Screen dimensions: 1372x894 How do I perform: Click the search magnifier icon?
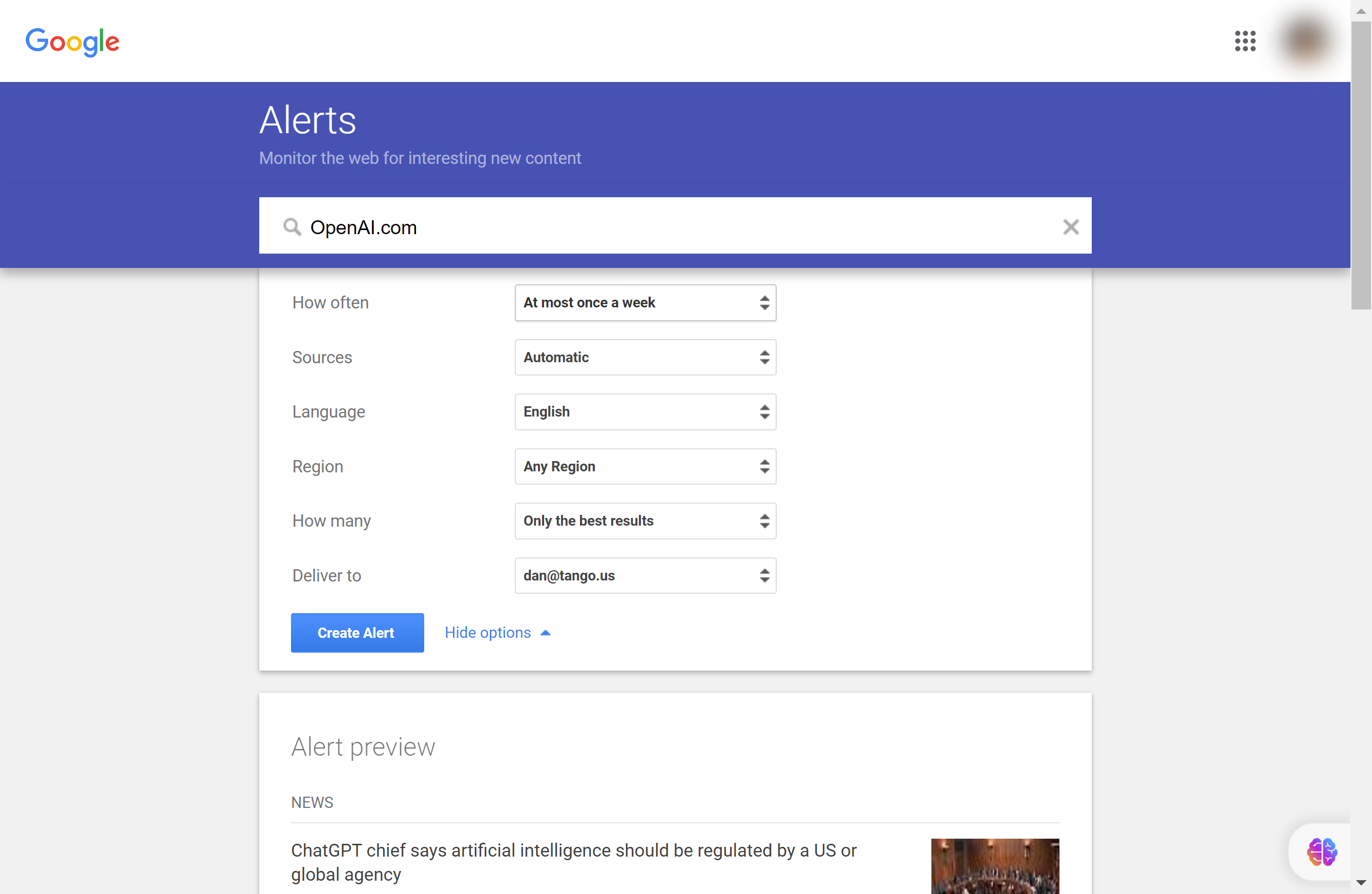[x=292, y=227]
